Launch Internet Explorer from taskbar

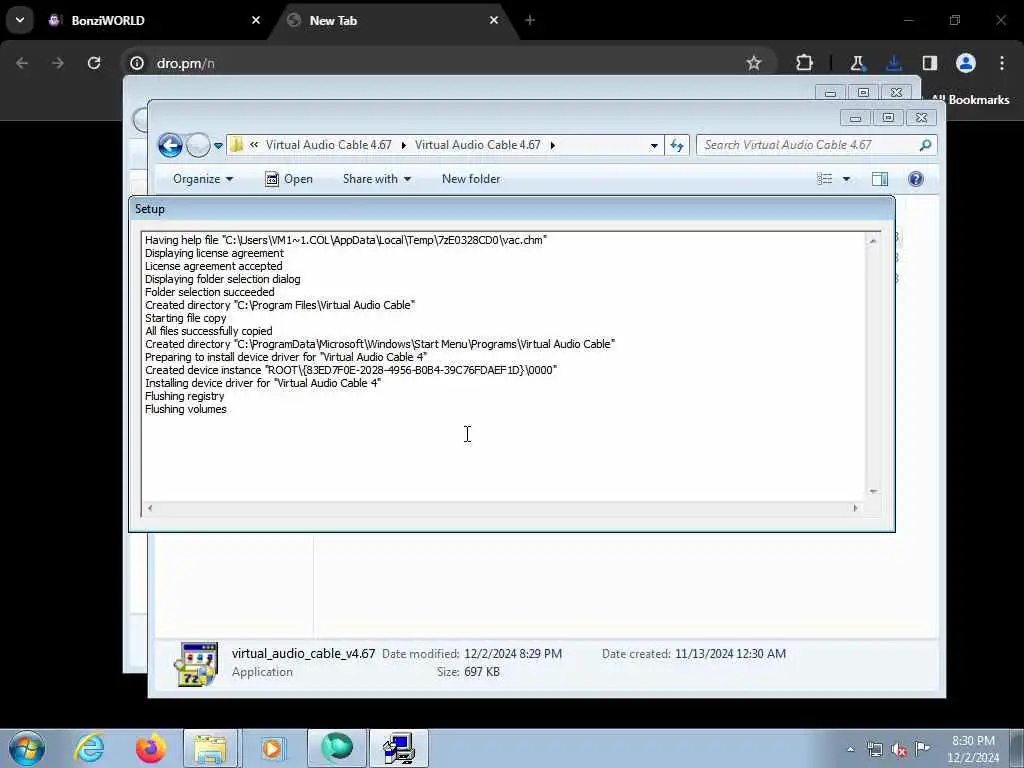[x=89, y=748]
